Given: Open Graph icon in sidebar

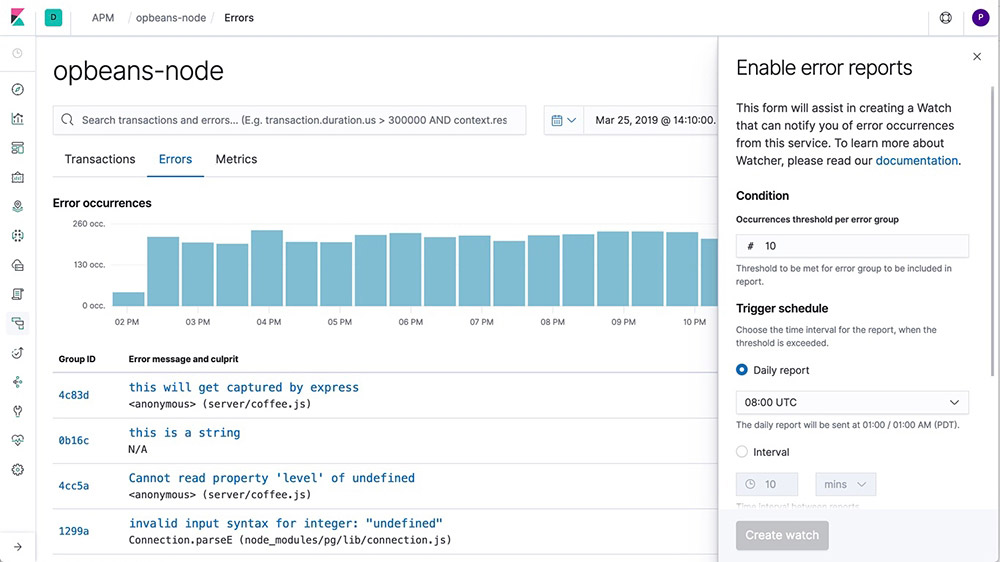Looking at the screenshot, I should coord(17,382).
